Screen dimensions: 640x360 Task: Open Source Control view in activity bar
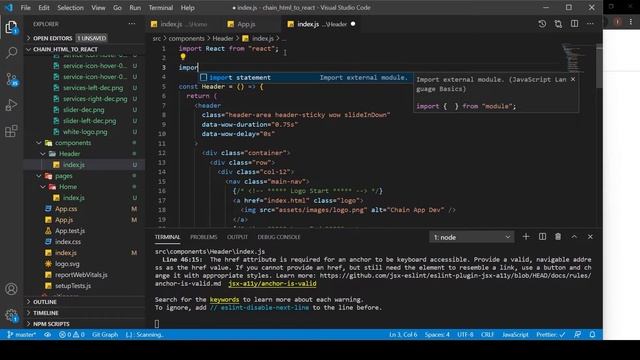[x=11, y=79]
